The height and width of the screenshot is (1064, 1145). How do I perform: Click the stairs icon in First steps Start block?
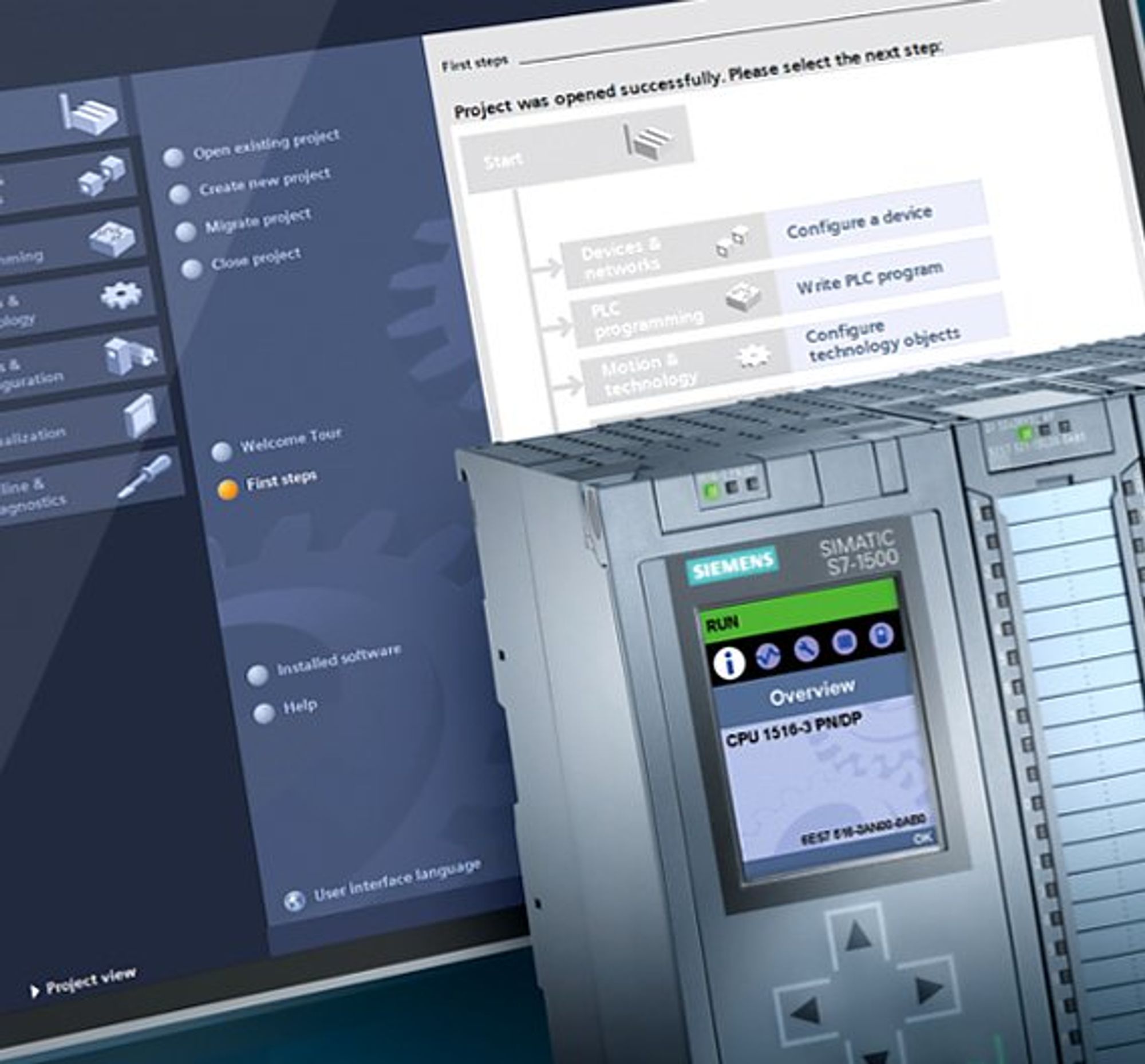[650, 141]
